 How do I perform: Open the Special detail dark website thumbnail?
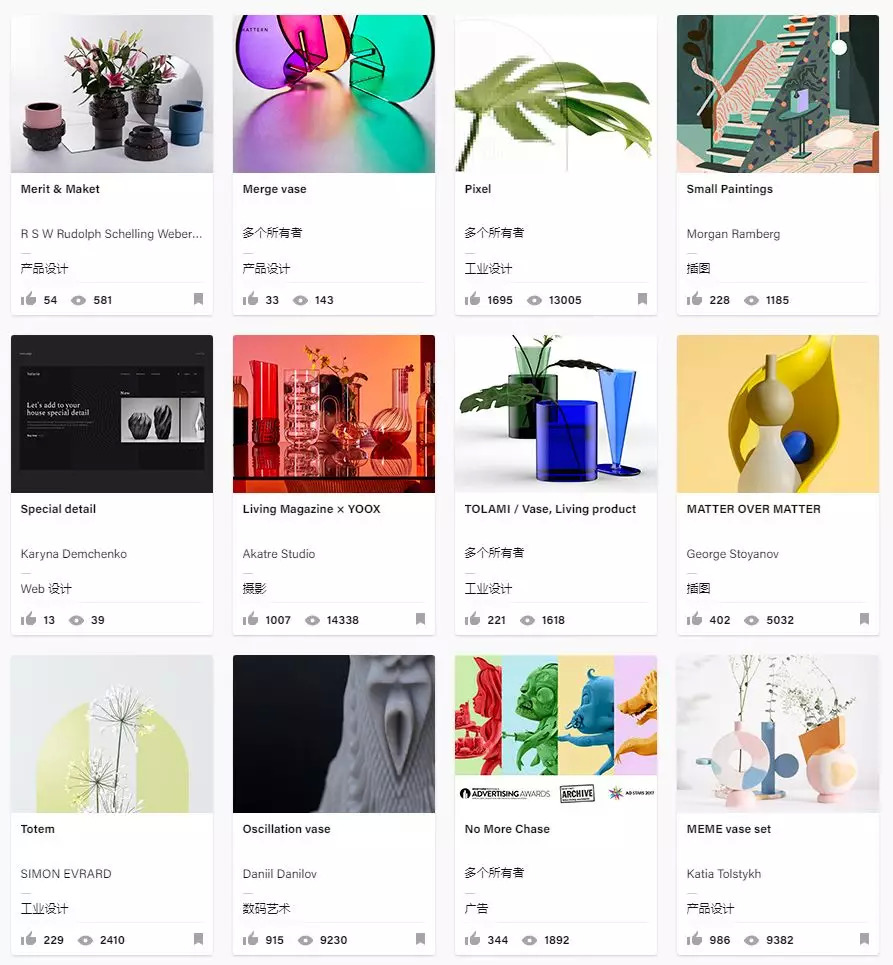(112, 414)
